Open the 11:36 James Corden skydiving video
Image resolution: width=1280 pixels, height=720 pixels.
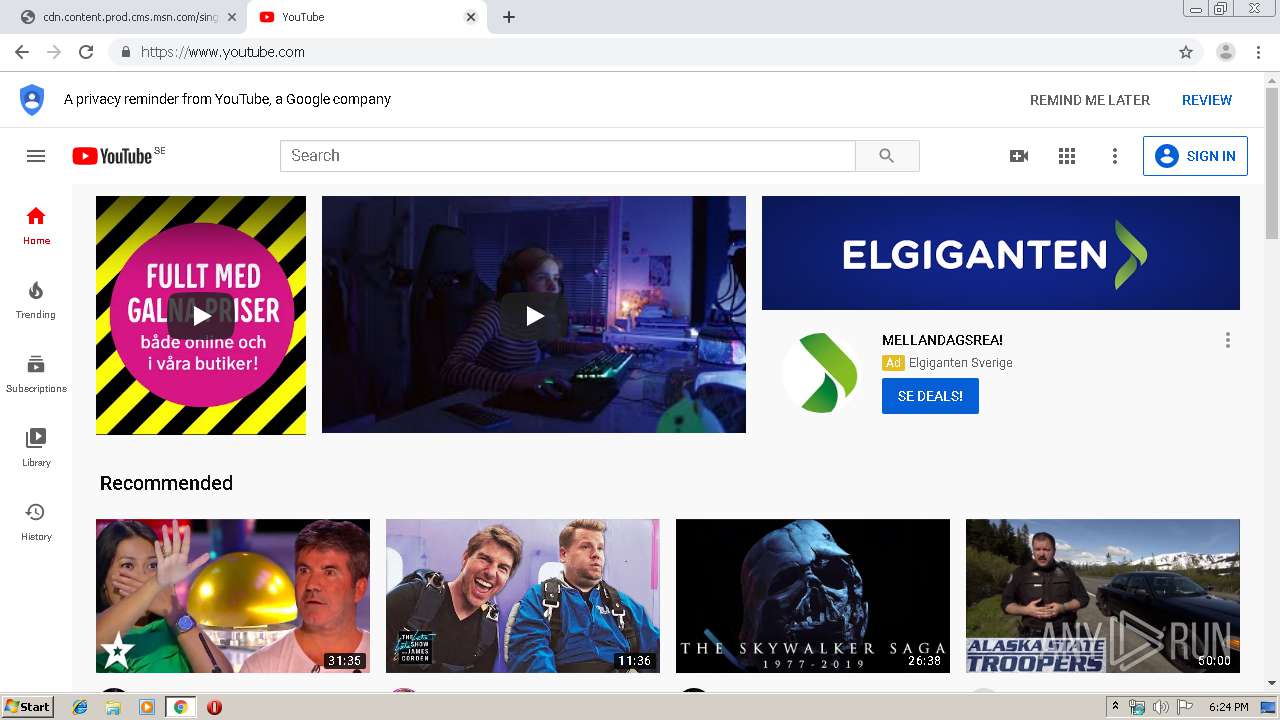click(x=523, y=595)
